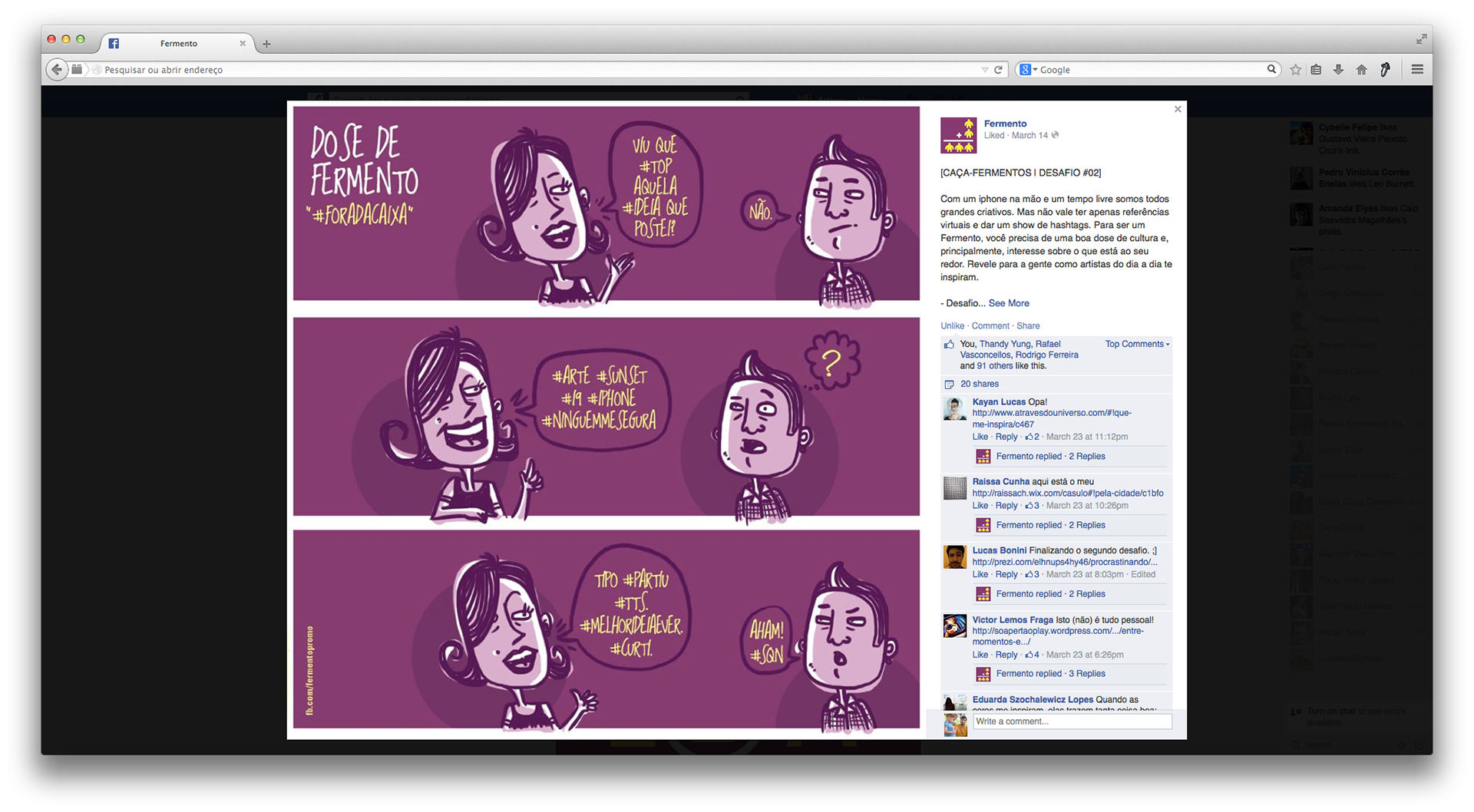The image size is (1474, 812).
Task: Select the Fermento browser tab
Action: pos(177,43)
